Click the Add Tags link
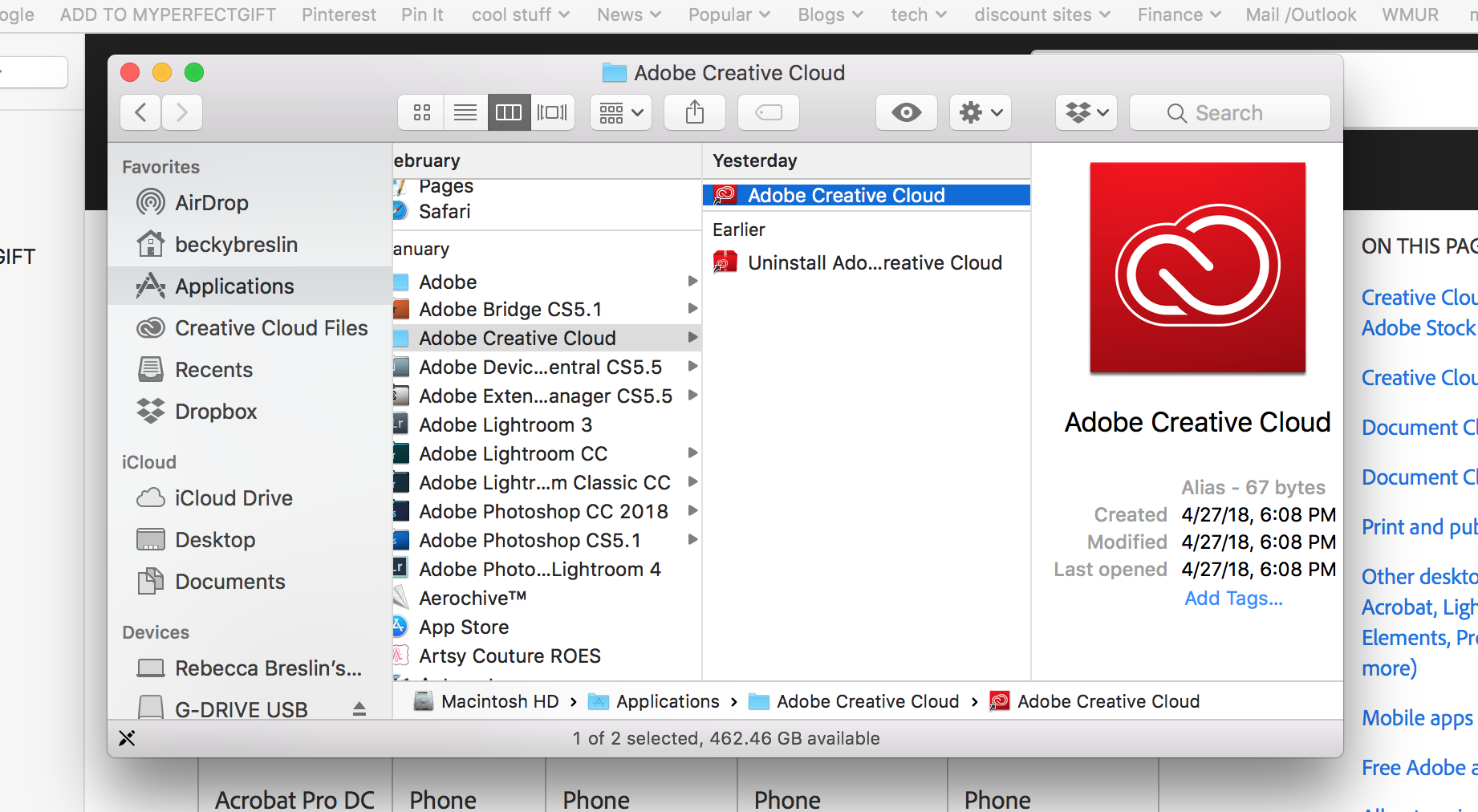1478x812 pixels. 1233,598
